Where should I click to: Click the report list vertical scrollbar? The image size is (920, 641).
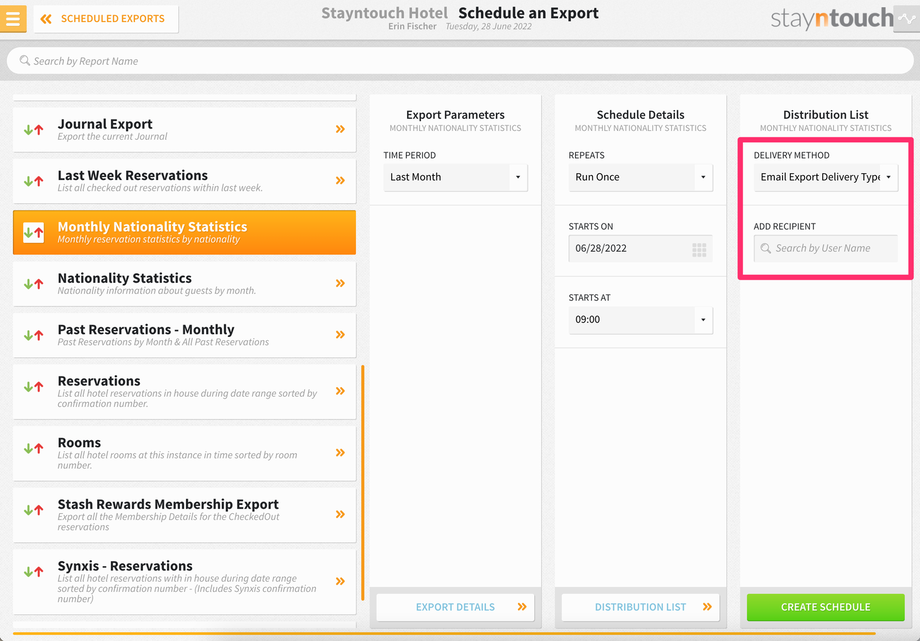coord(363,483)
